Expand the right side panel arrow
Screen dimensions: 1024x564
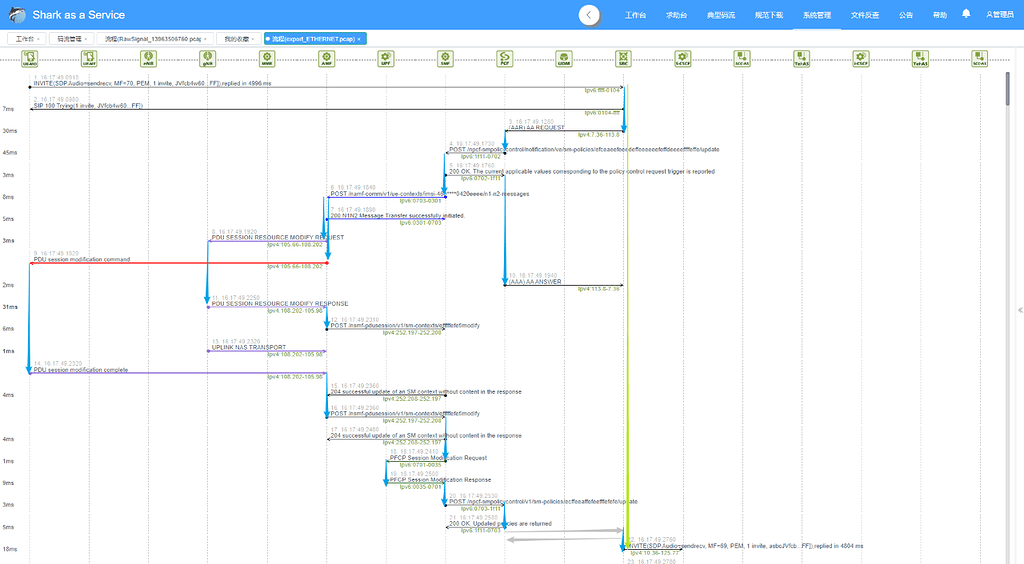point(1020,310)
